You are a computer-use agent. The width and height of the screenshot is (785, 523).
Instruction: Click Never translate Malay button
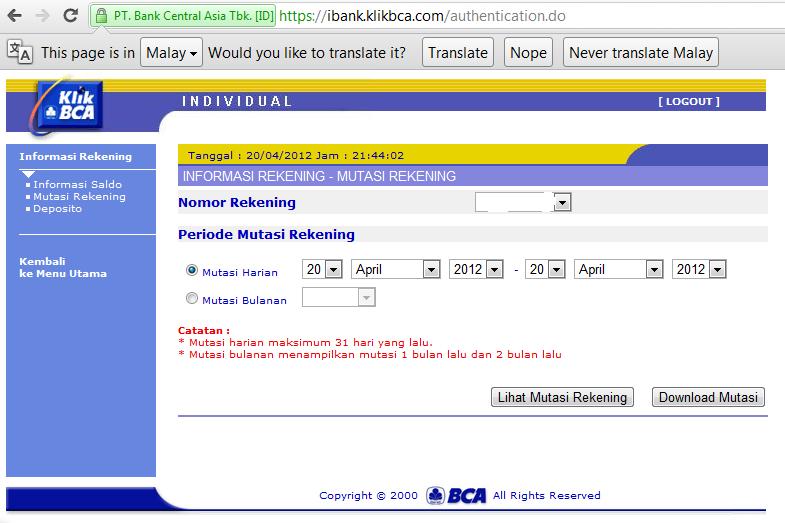point(641,52)
